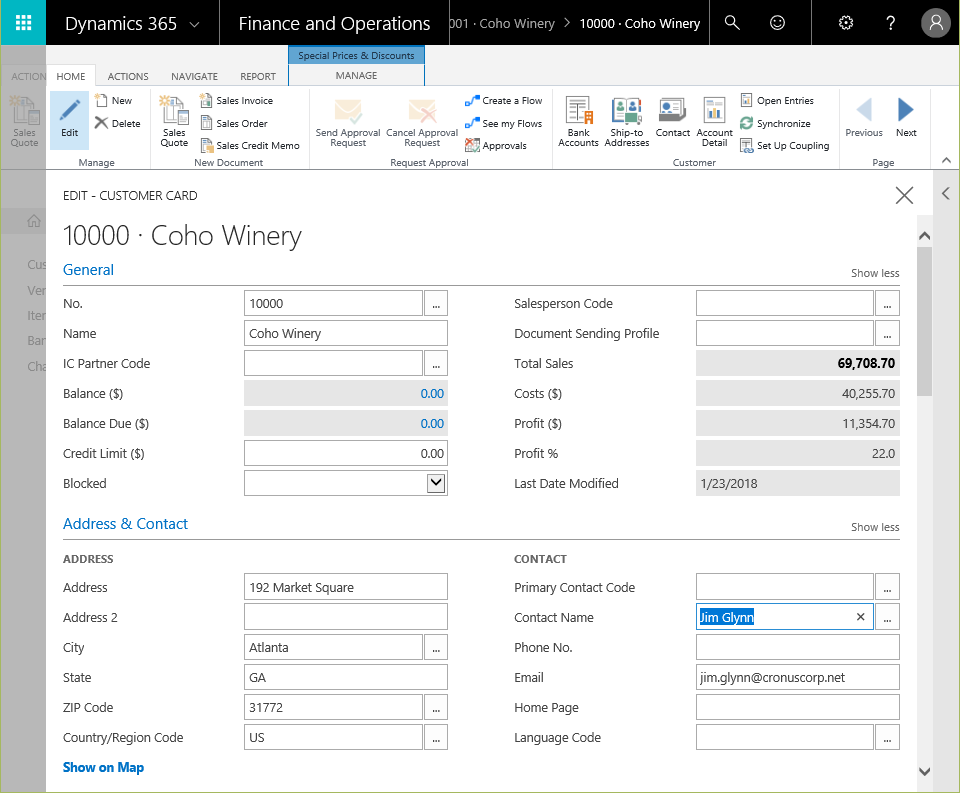Collapse the ribbon with the up chevron

pyautogui.click(x=946, y=160)
